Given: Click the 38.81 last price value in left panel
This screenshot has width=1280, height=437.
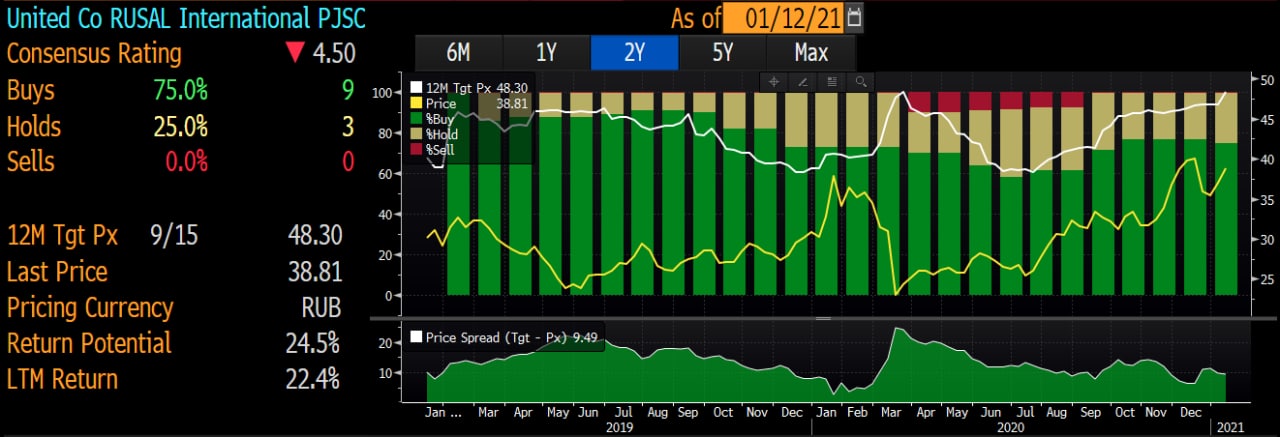Looking at the screenshot, I should coord(315,272).
